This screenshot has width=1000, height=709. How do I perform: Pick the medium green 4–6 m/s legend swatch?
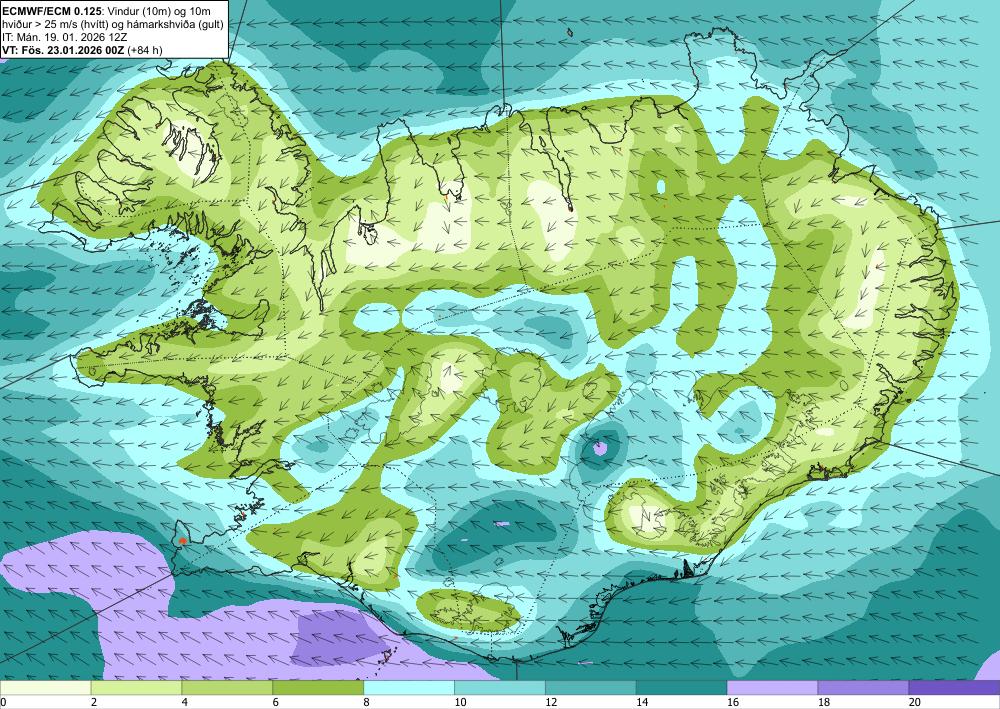click(x=227, y=688)
